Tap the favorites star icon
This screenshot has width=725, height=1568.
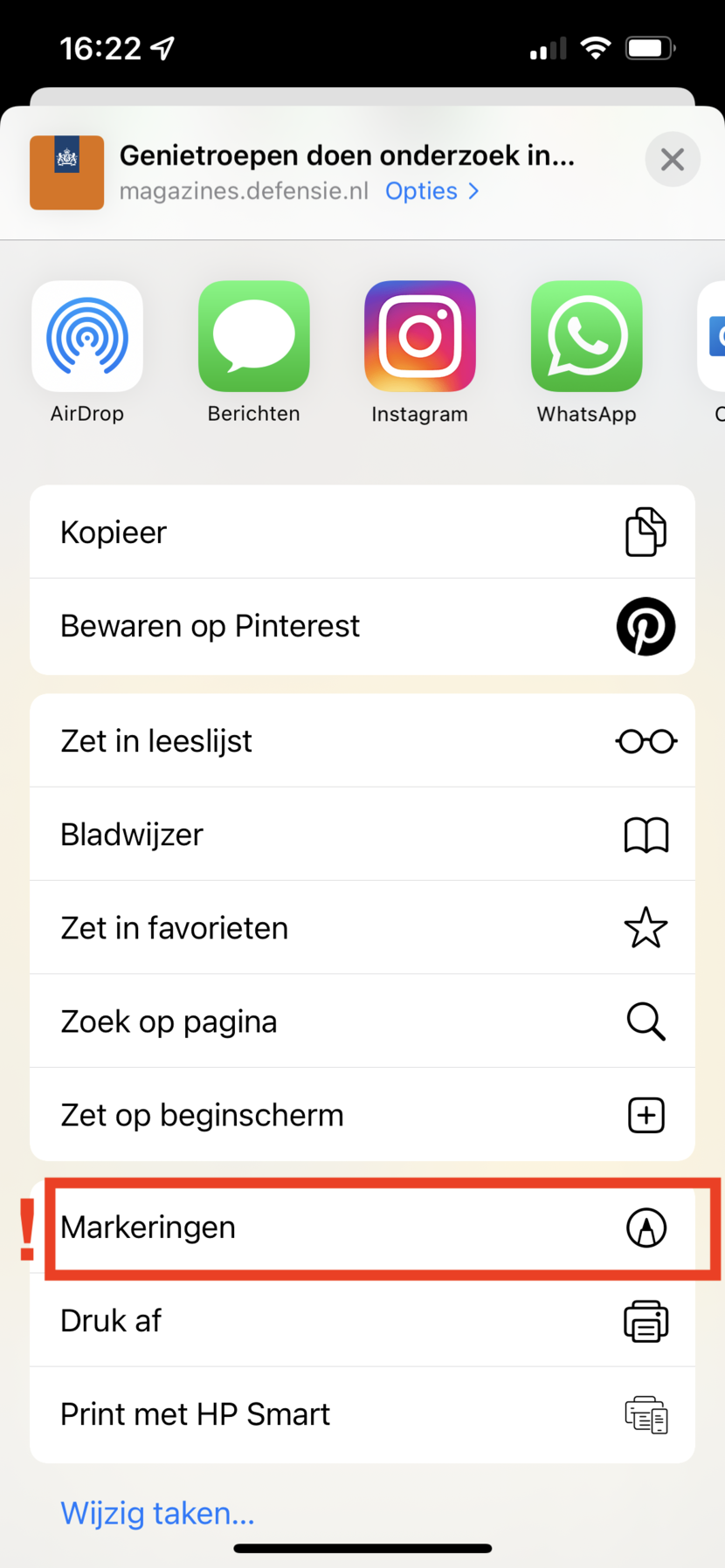pyautogui.click(x=646, y=928)
